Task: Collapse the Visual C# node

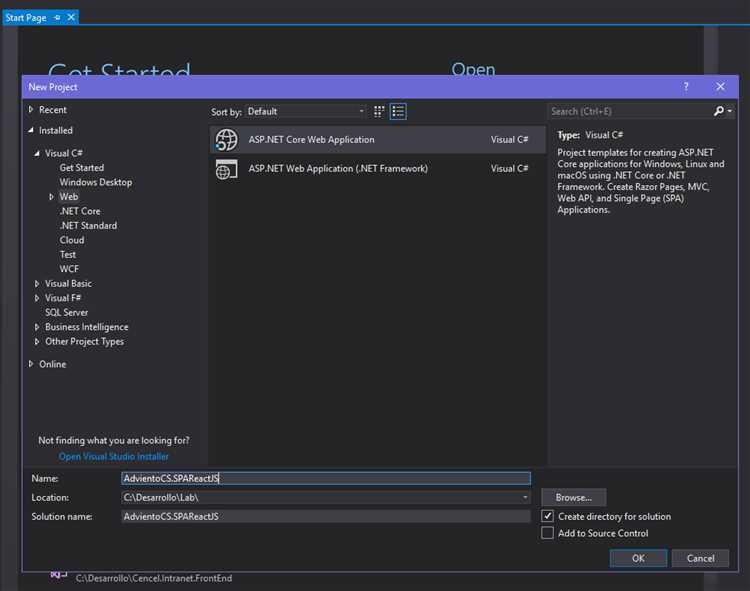Action: click(37, 153)
